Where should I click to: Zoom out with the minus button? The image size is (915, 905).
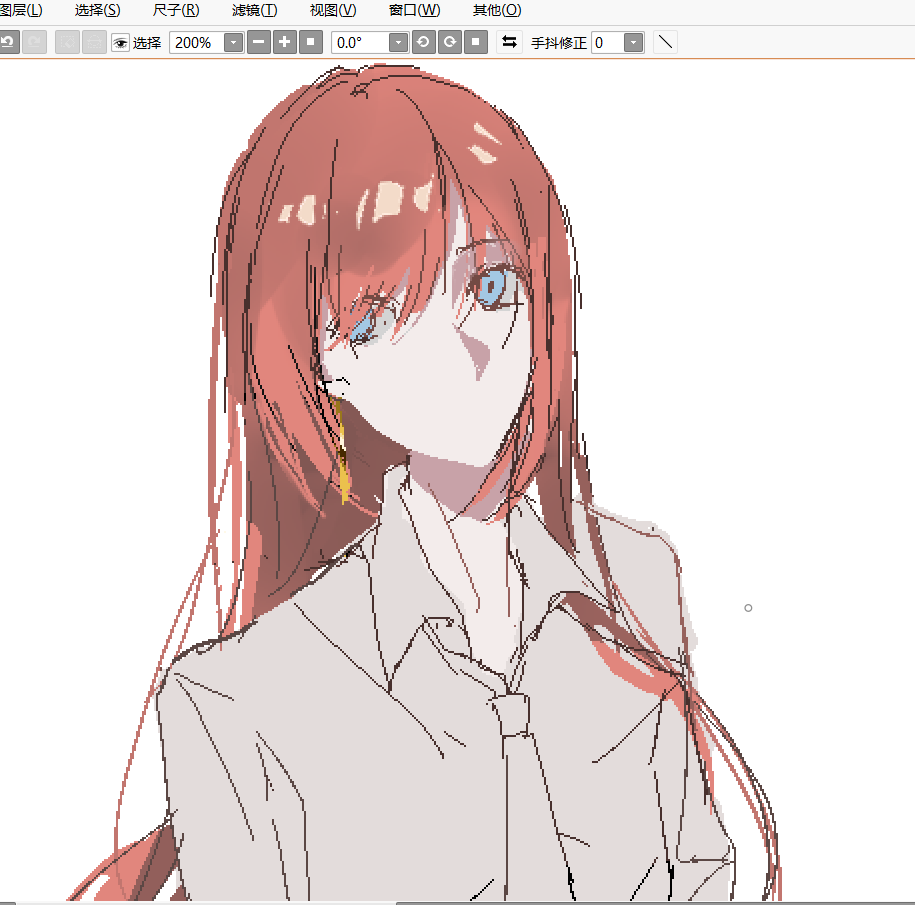coord(259,43)
